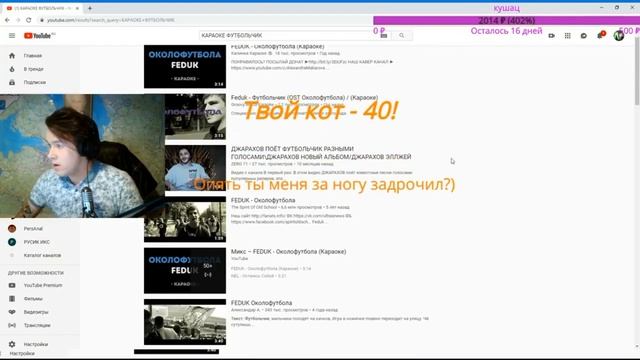Click the browser forward arrow

coord(18,20)
